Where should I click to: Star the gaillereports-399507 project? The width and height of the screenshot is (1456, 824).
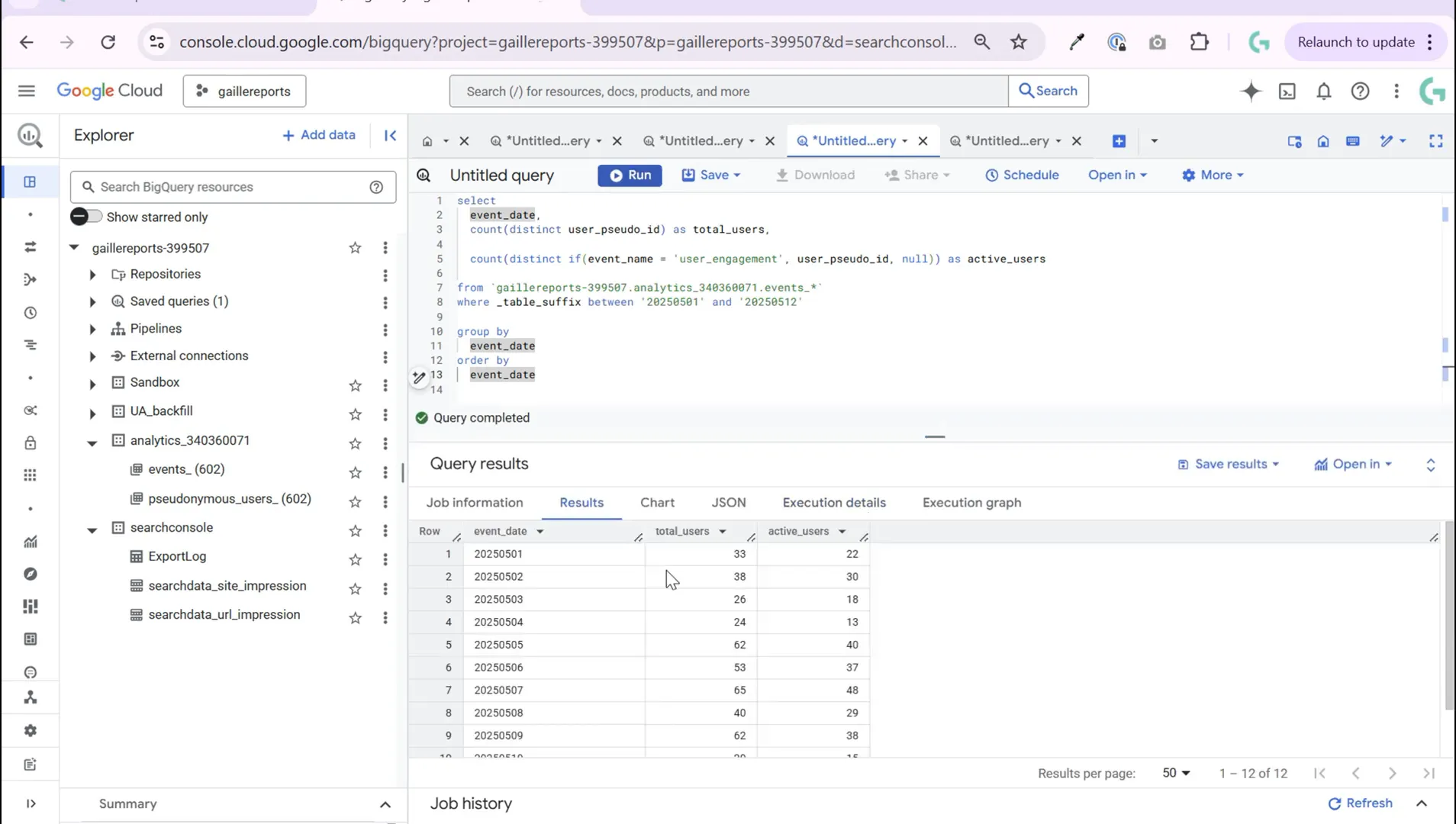click(x=355, y=248)
